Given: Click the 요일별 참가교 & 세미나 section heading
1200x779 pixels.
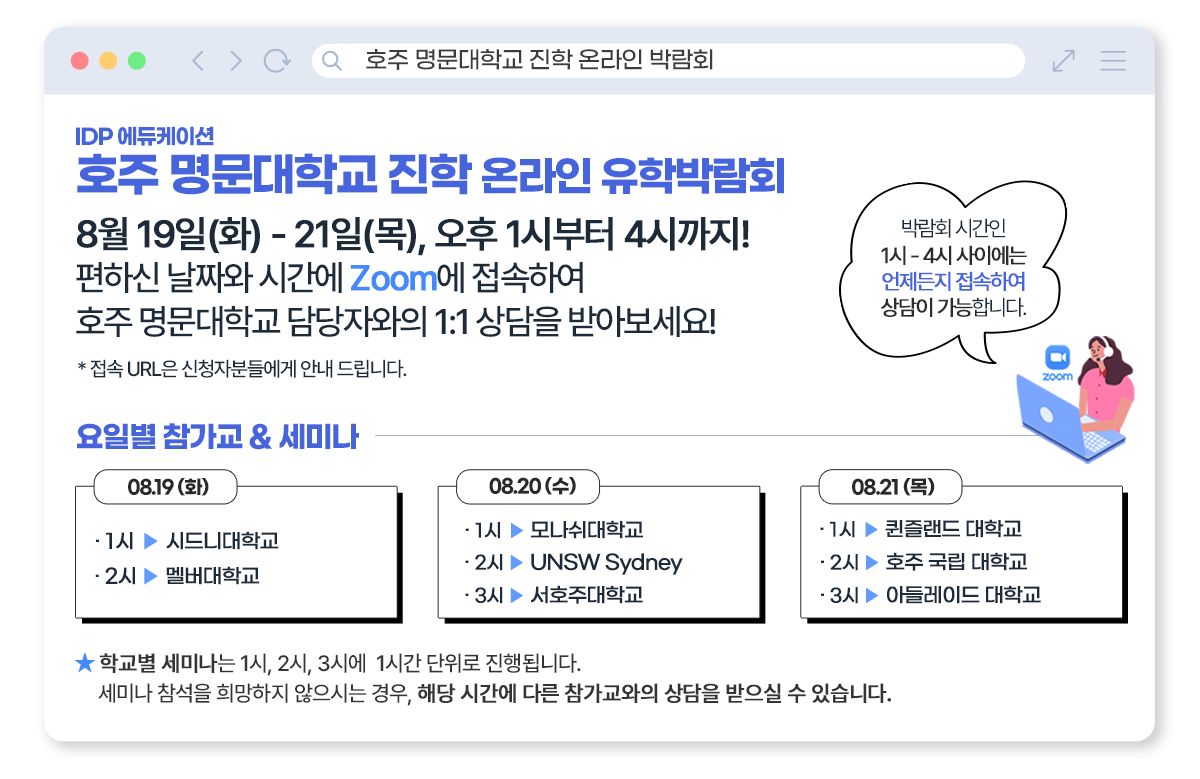Looking at the screenshot, I should coord(217,437).
